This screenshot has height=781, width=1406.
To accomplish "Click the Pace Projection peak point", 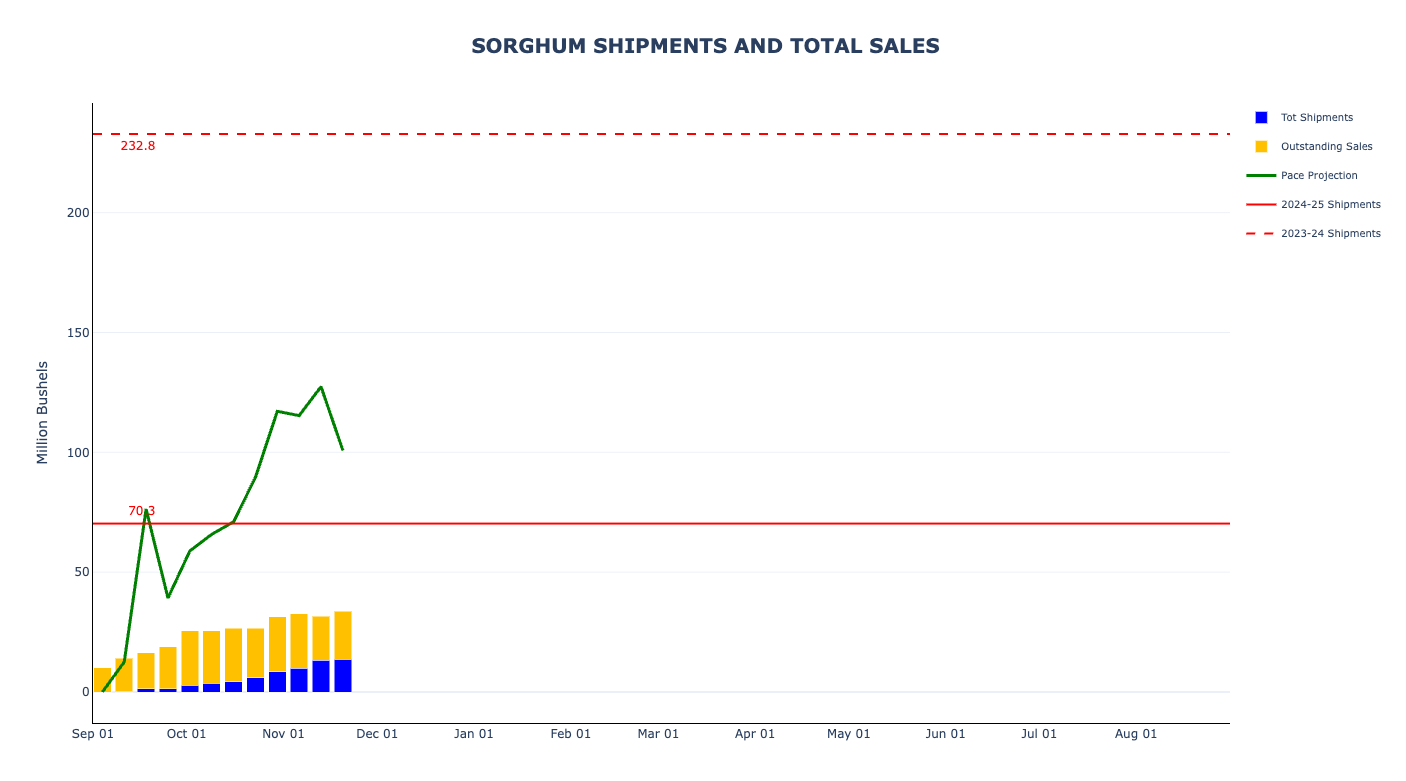I will point(321,387).
